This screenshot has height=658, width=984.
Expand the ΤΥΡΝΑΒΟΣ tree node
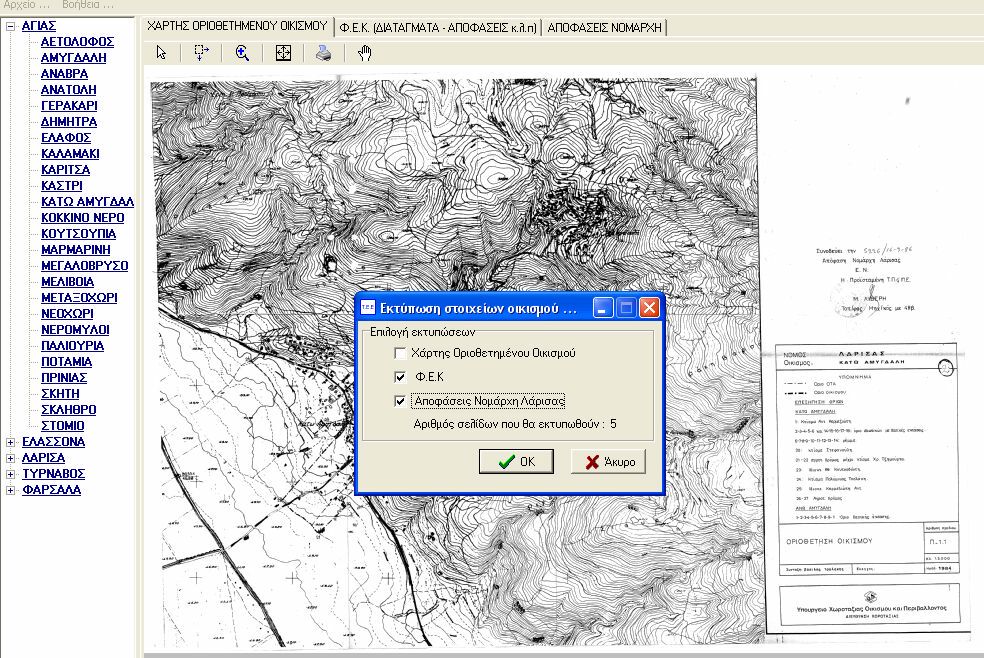[11, 474]
